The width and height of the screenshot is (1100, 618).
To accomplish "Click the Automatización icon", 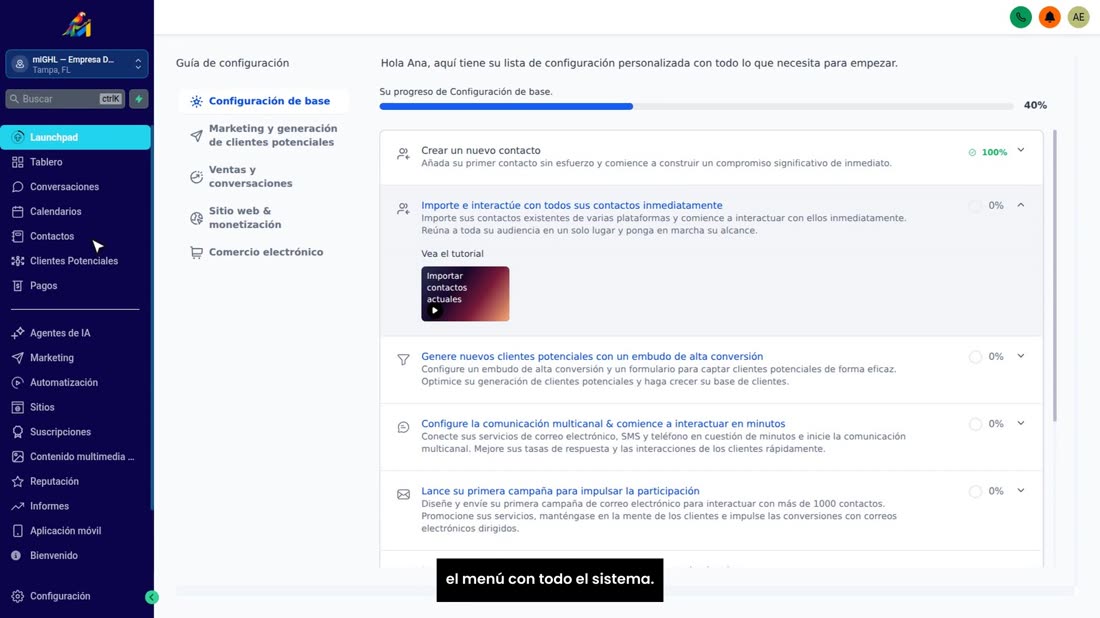I will click(18, 382).
